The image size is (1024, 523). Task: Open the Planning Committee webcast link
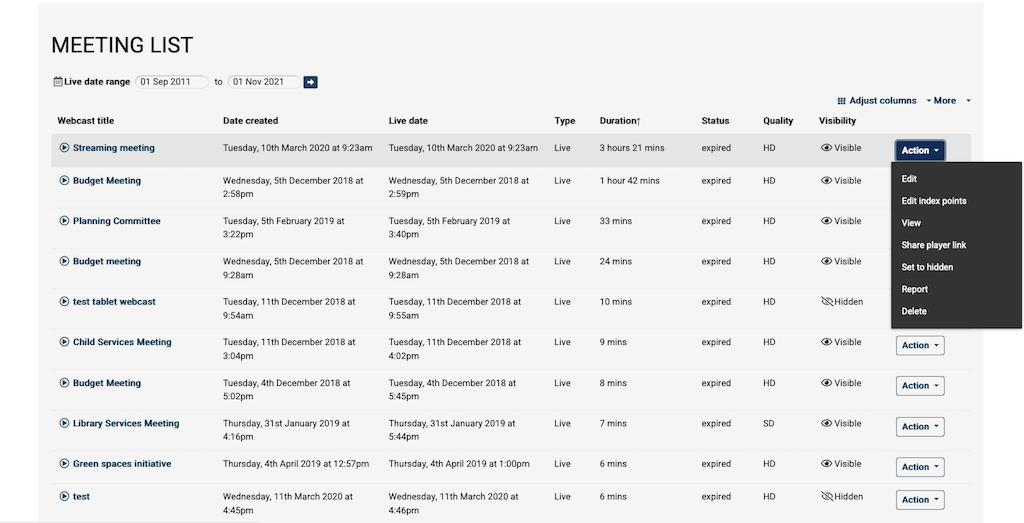[x=116, y=221]
